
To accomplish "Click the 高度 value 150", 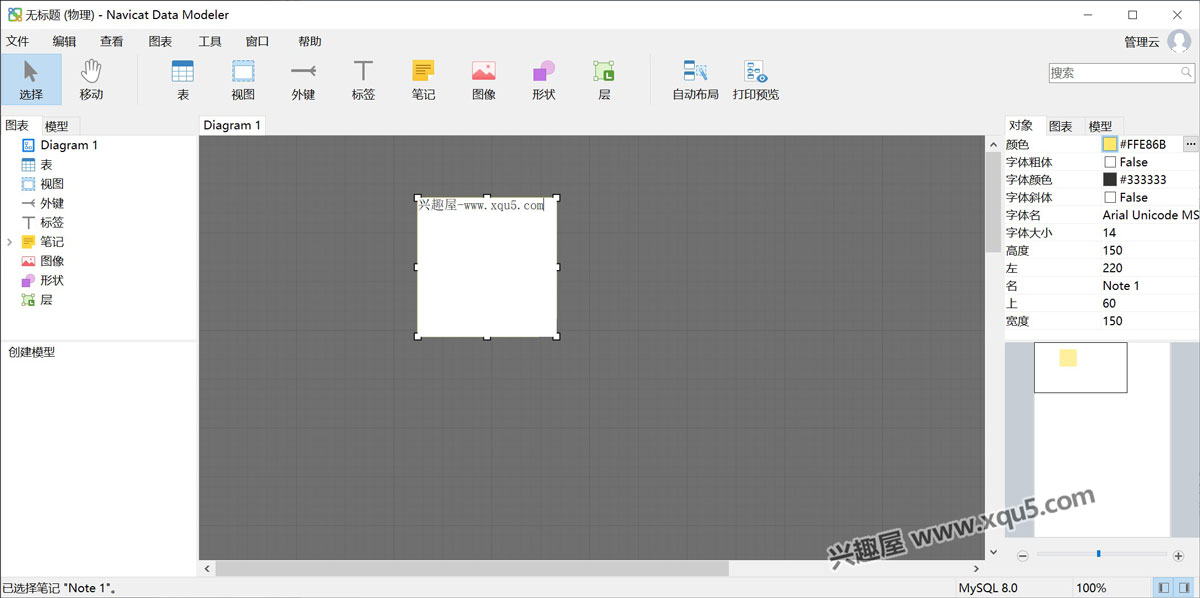I will [1113, 251].
